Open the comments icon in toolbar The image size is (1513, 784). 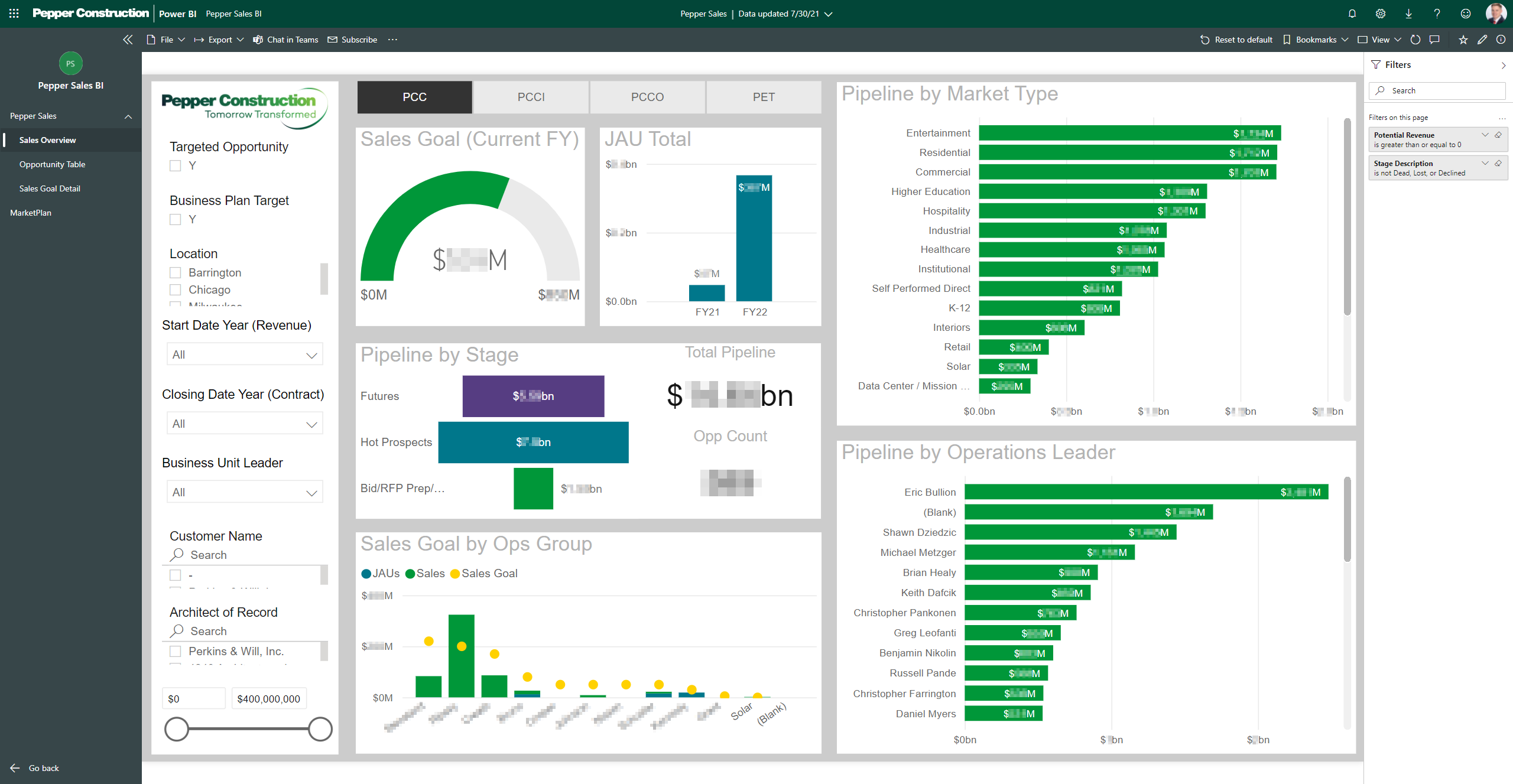coord(1434,40)
